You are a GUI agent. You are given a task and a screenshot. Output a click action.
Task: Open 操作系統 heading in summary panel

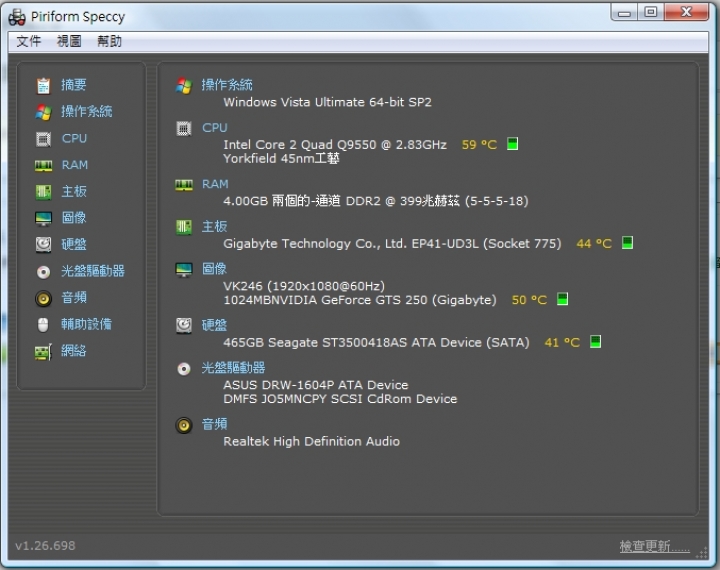point(227,85)
